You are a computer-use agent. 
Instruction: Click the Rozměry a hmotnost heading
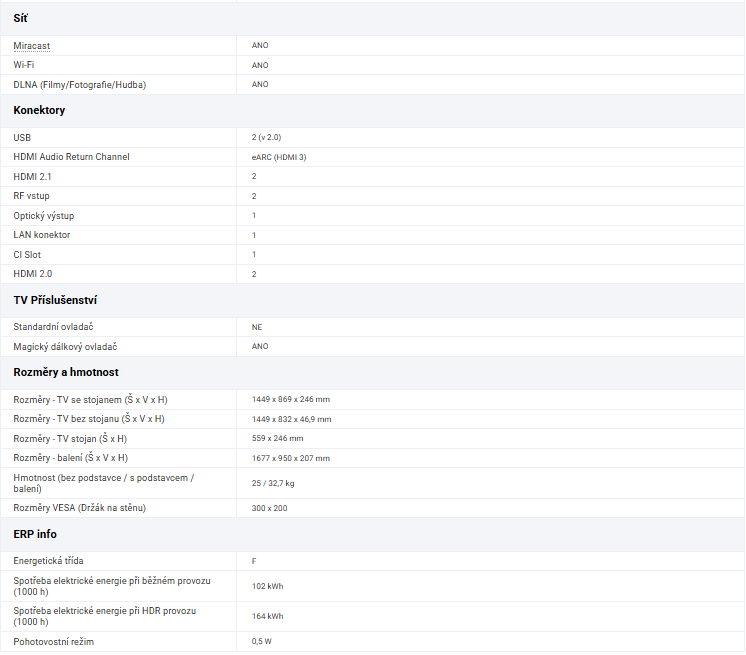coord(66,372)
